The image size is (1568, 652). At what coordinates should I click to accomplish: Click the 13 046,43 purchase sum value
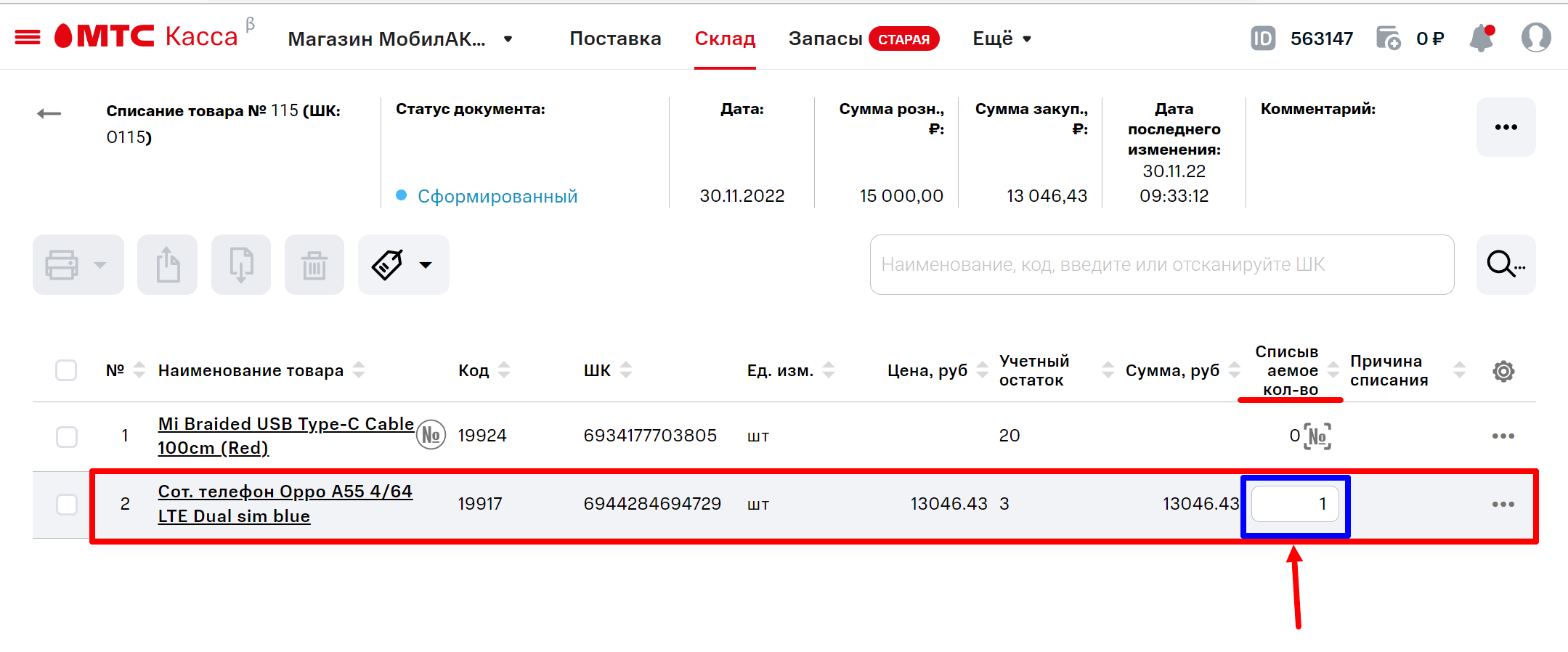click(x=1047, y=196)
